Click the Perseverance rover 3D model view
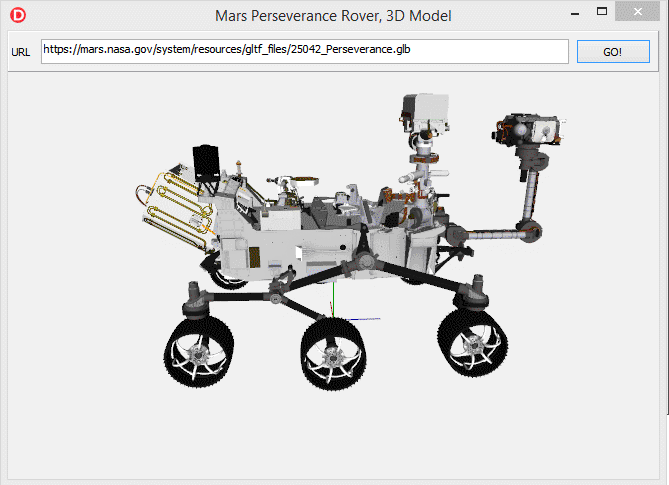 tap(333, 276)
